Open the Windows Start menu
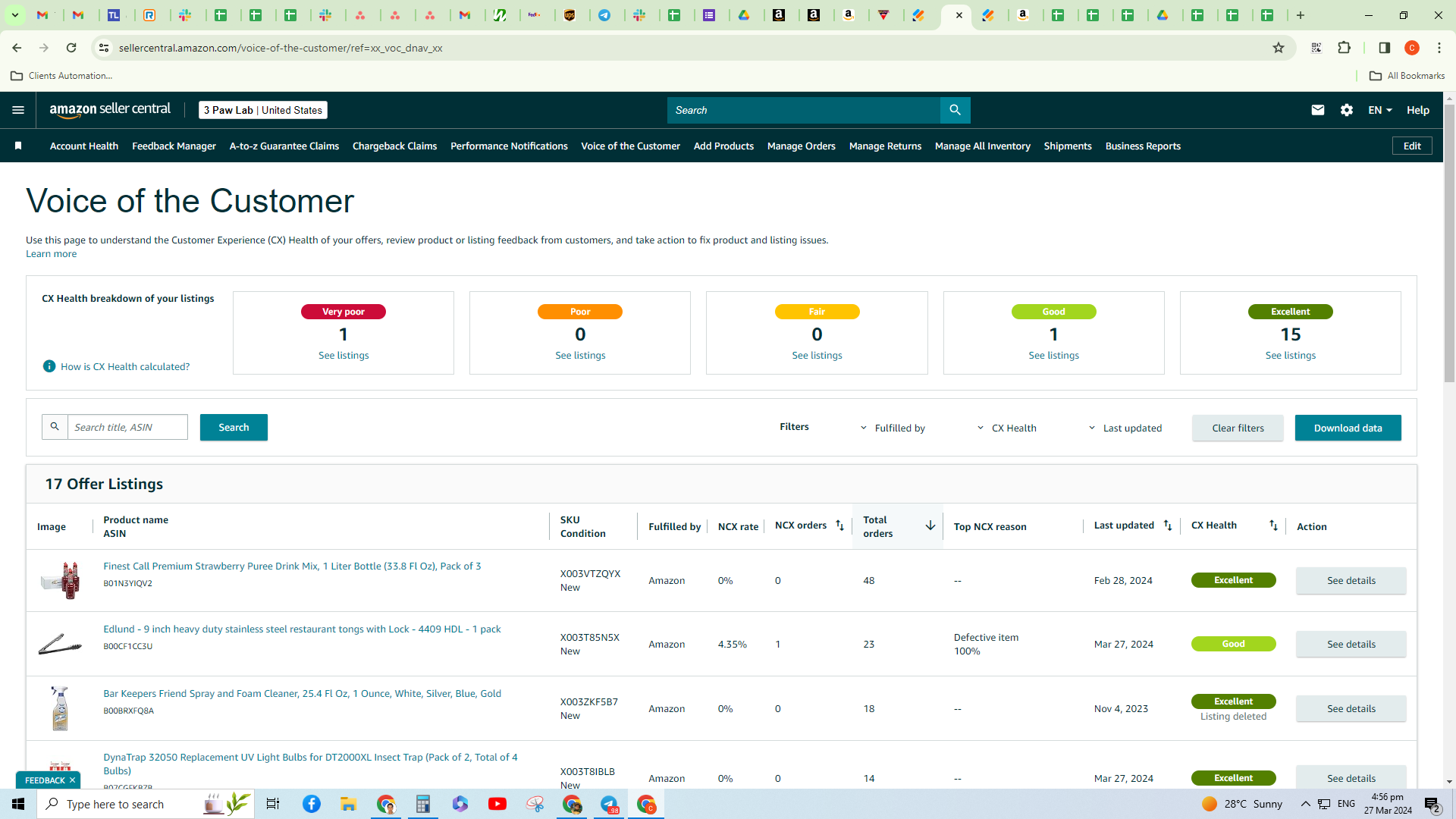This screenshot has width=1456, height=819. click(x=18, y=804)
